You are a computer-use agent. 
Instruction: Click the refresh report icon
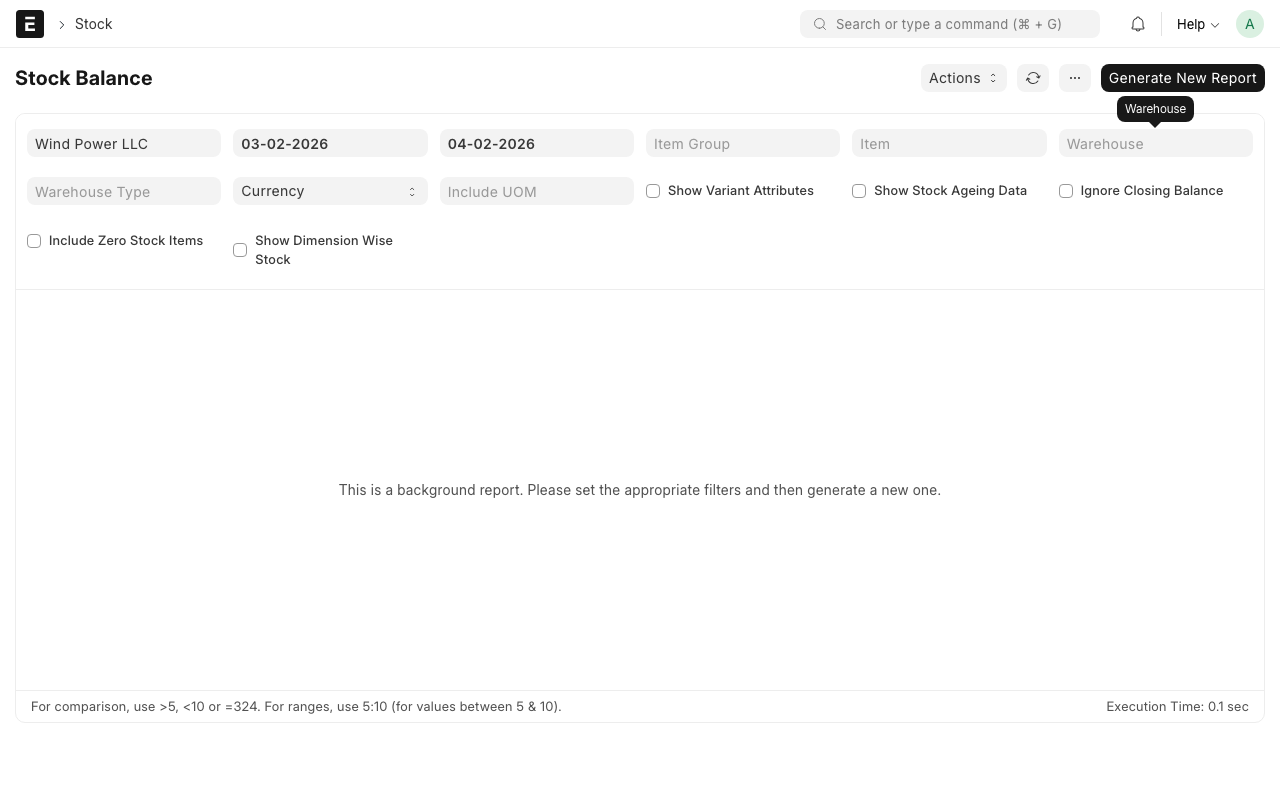click(1033, 78)
